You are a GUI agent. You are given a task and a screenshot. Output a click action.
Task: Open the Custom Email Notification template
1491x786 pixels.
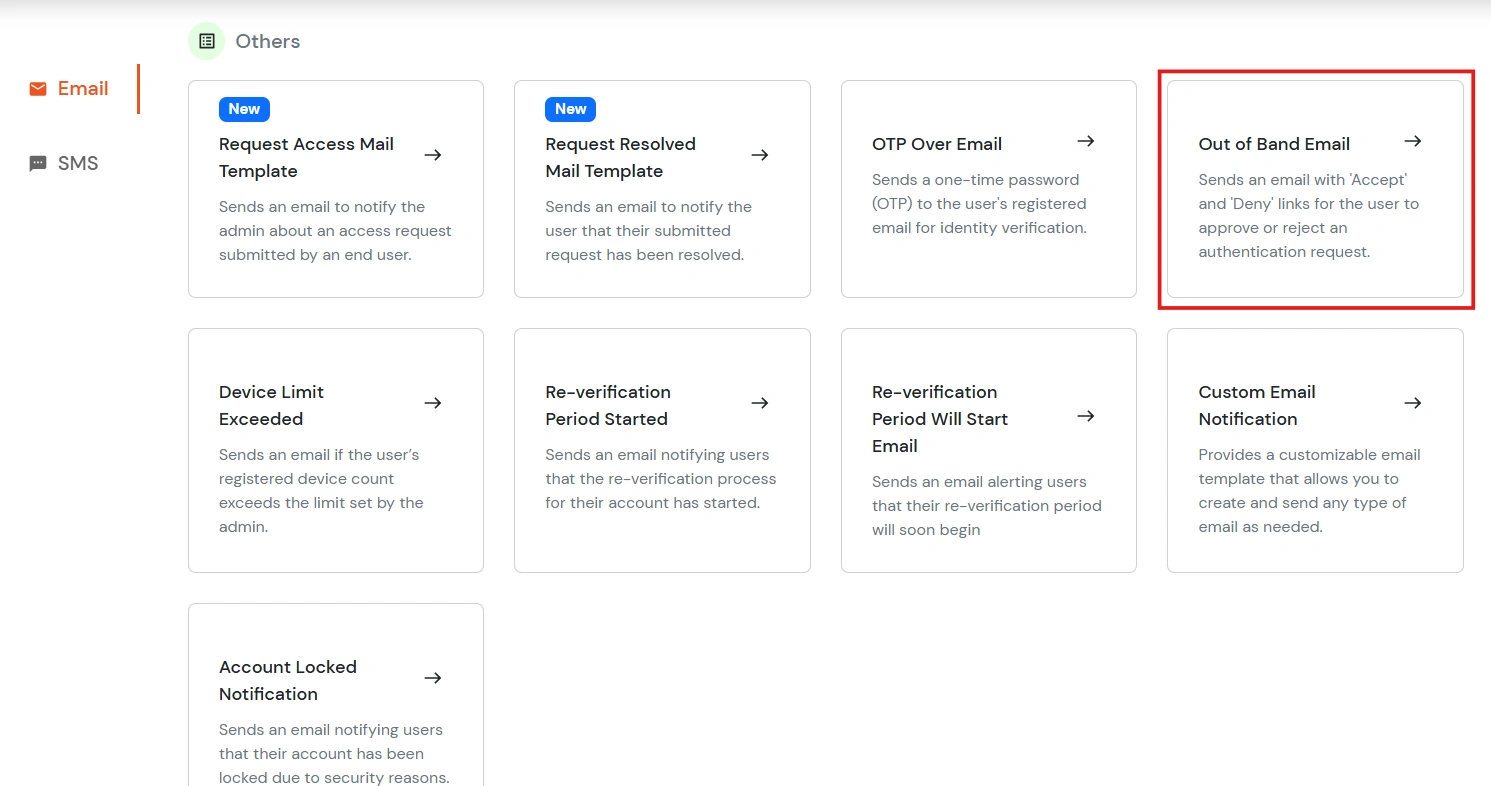point(1315,450)
